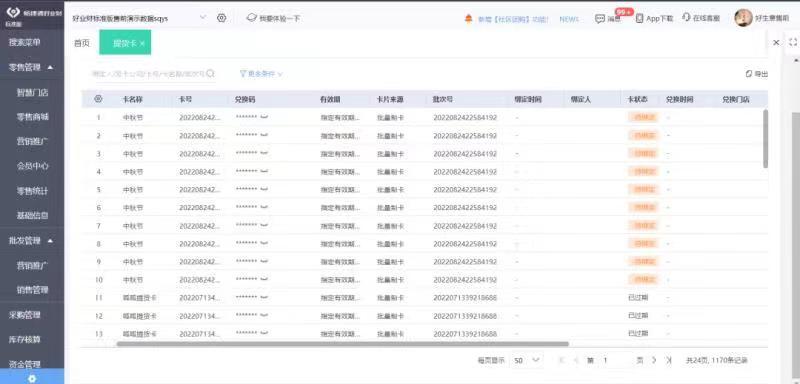Click card number cell in row 13
This screenshot has width=800, height=384.
coord(200,334)
